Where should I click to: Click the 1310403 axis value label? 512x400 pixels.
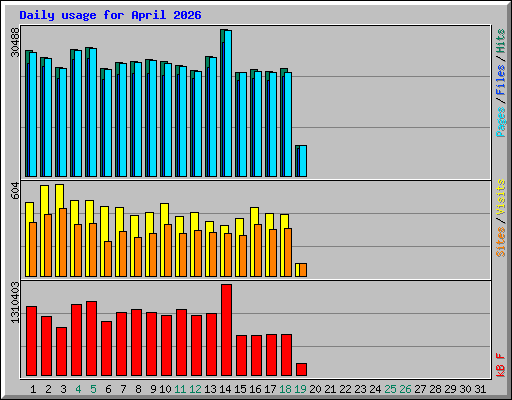click(x=15, y=302)
